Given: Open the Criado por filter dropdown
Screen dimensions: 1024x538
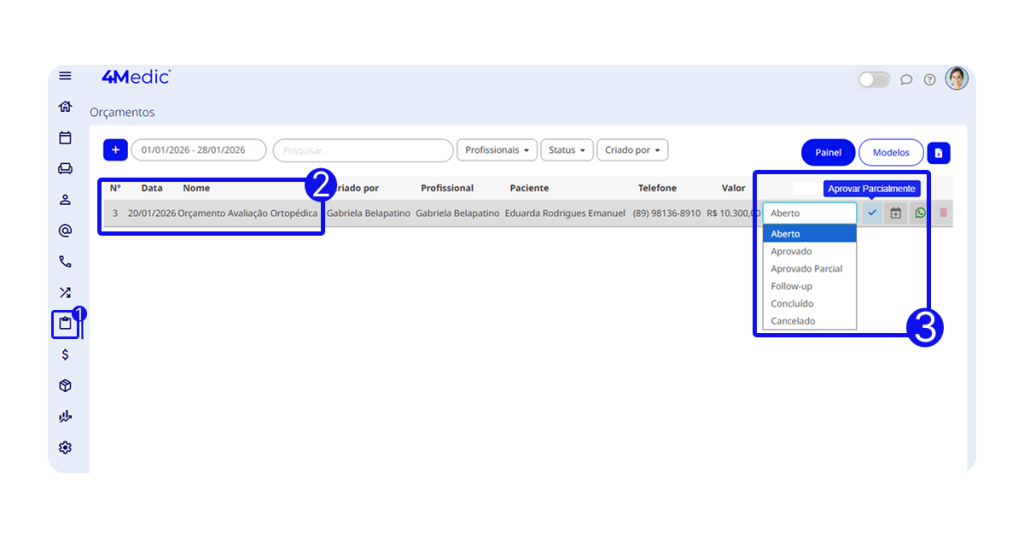Looking at the screenshot, I should pos(633,150).
